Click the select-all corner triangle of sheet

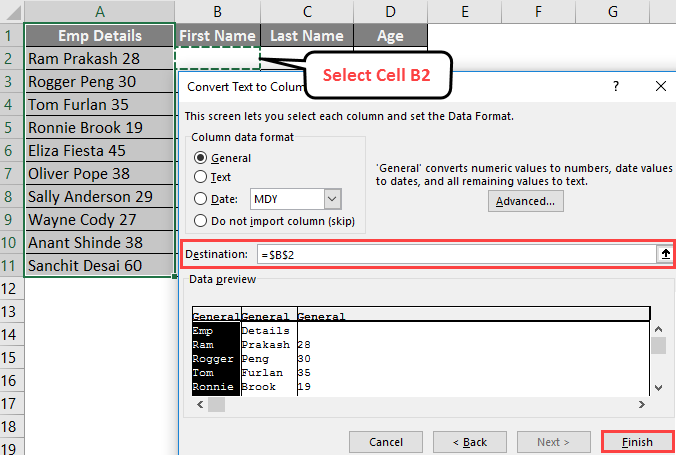[x=12, y=12]
